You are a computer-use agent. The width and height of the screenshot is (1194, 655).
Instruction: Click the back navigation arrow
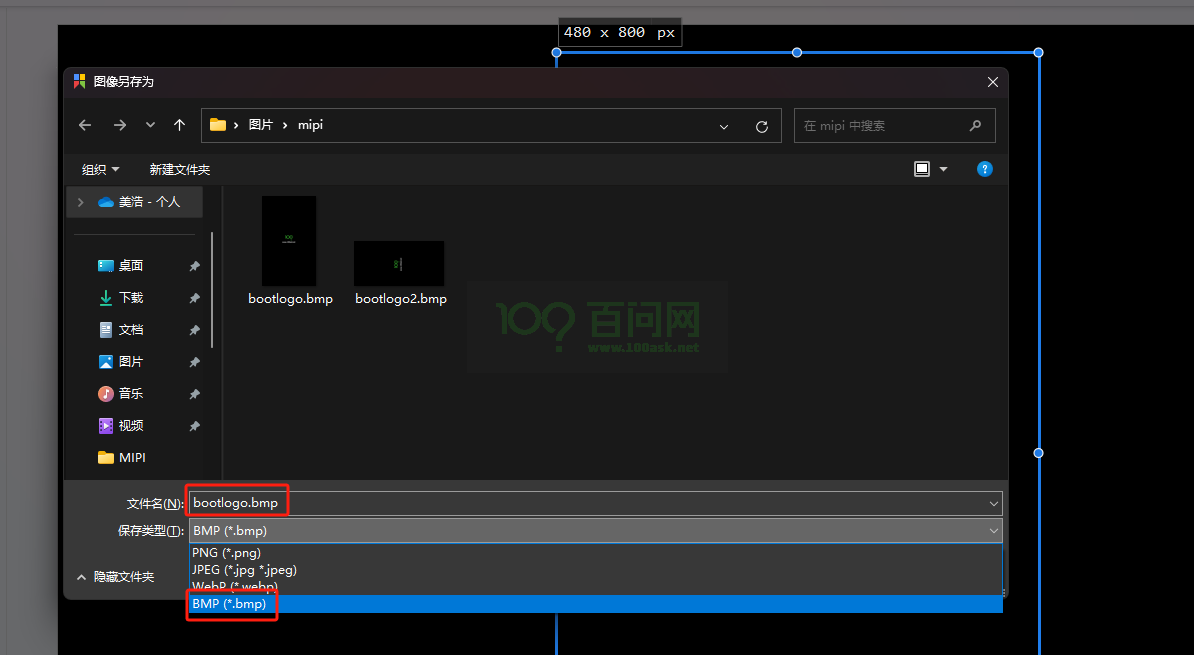pos(85,125)
